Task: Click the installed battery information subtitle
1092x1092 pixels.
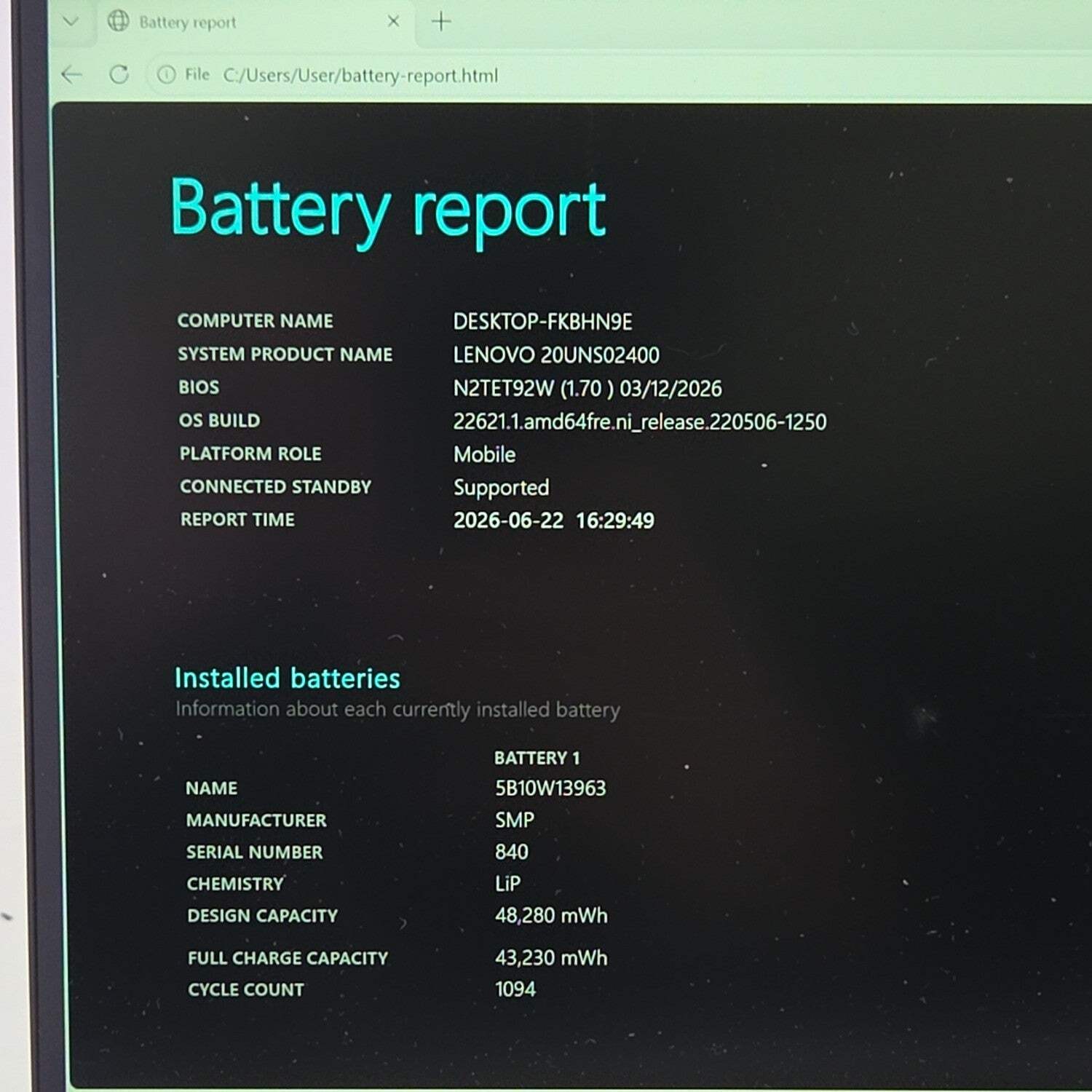Action: (397, 710)
